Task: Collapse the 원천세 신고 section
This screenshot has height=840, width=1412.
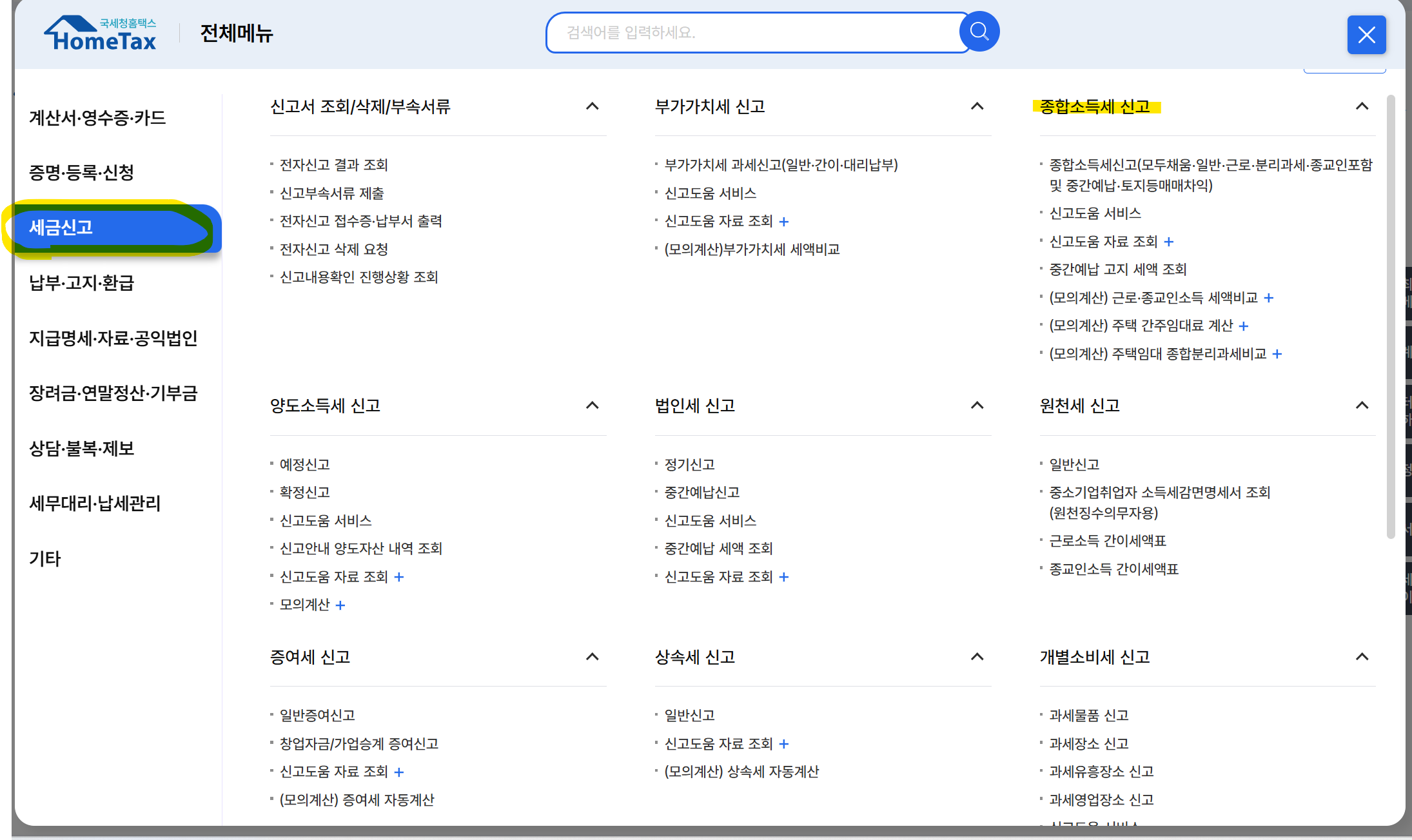Action: (1362, 405)
